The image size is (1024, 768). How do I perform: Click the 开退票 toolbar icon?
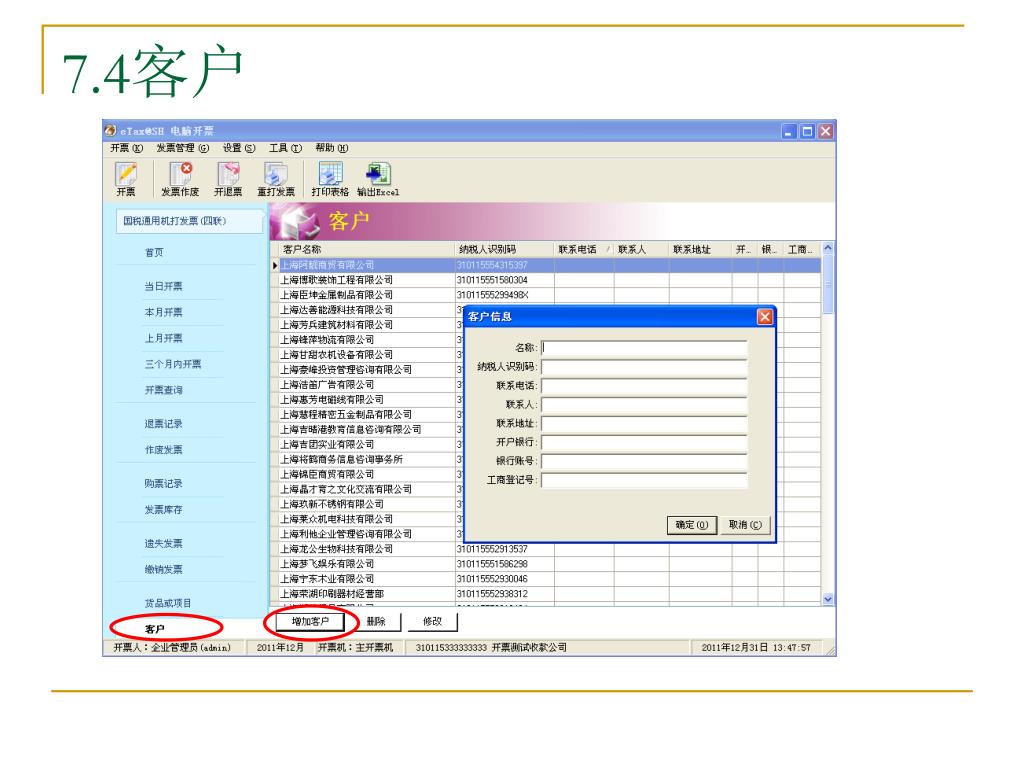(228, 179)
